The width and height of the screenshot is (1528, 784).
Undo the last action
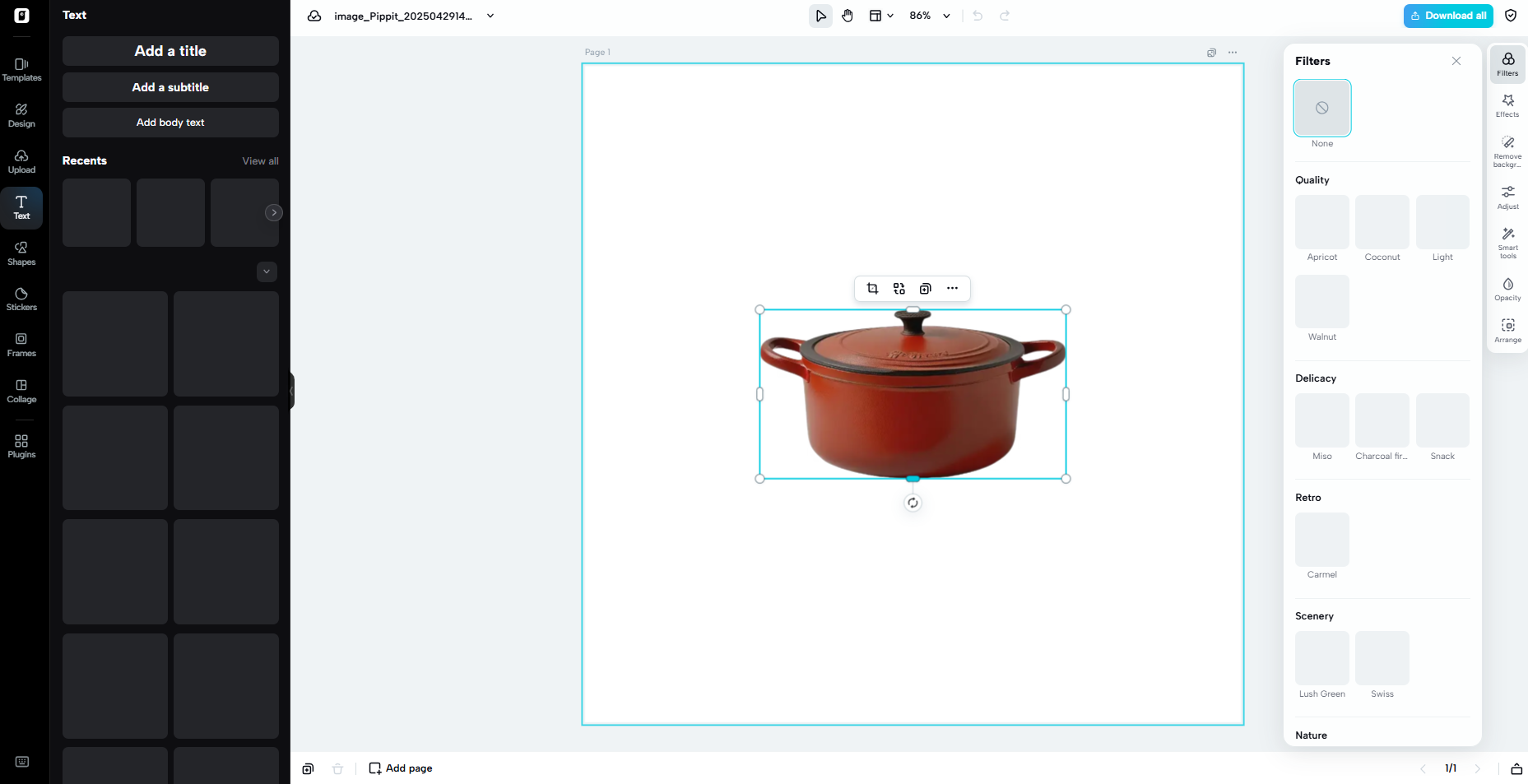(977, 15)
